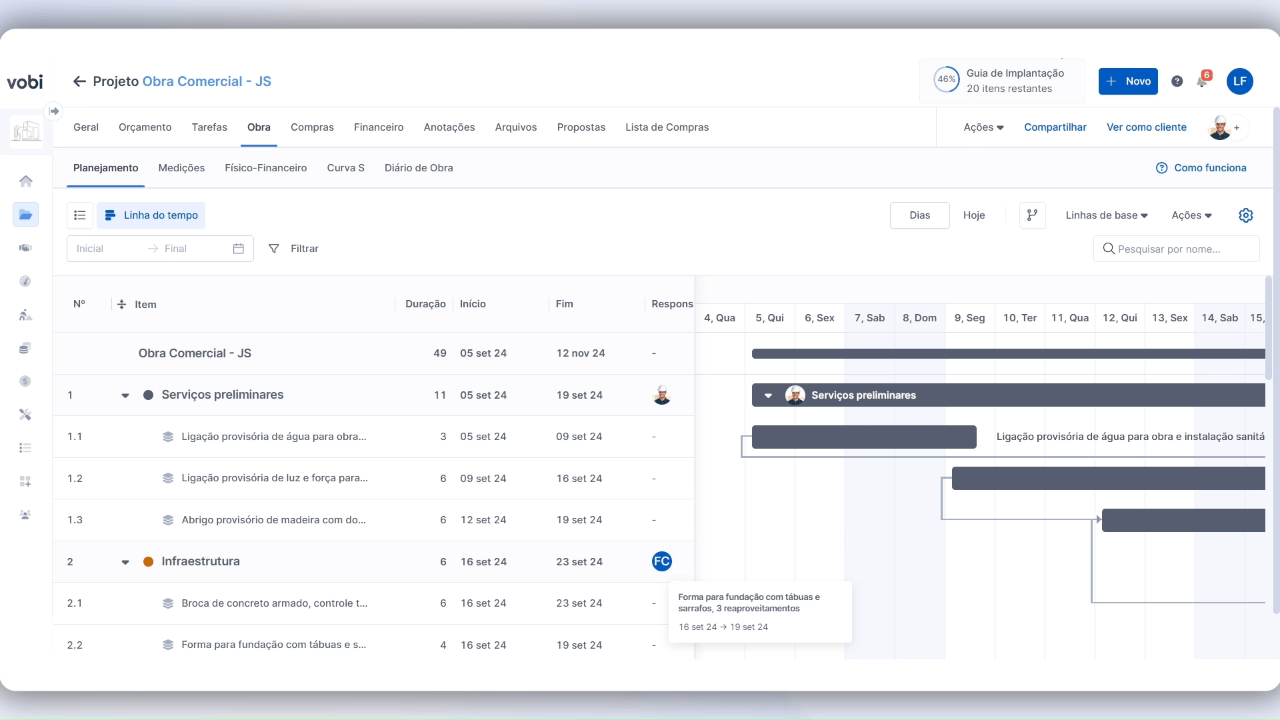This screenshot has height=720, width=1280.
Task: Open the projects folder icon in sidebar
Action: coord(26,214)
